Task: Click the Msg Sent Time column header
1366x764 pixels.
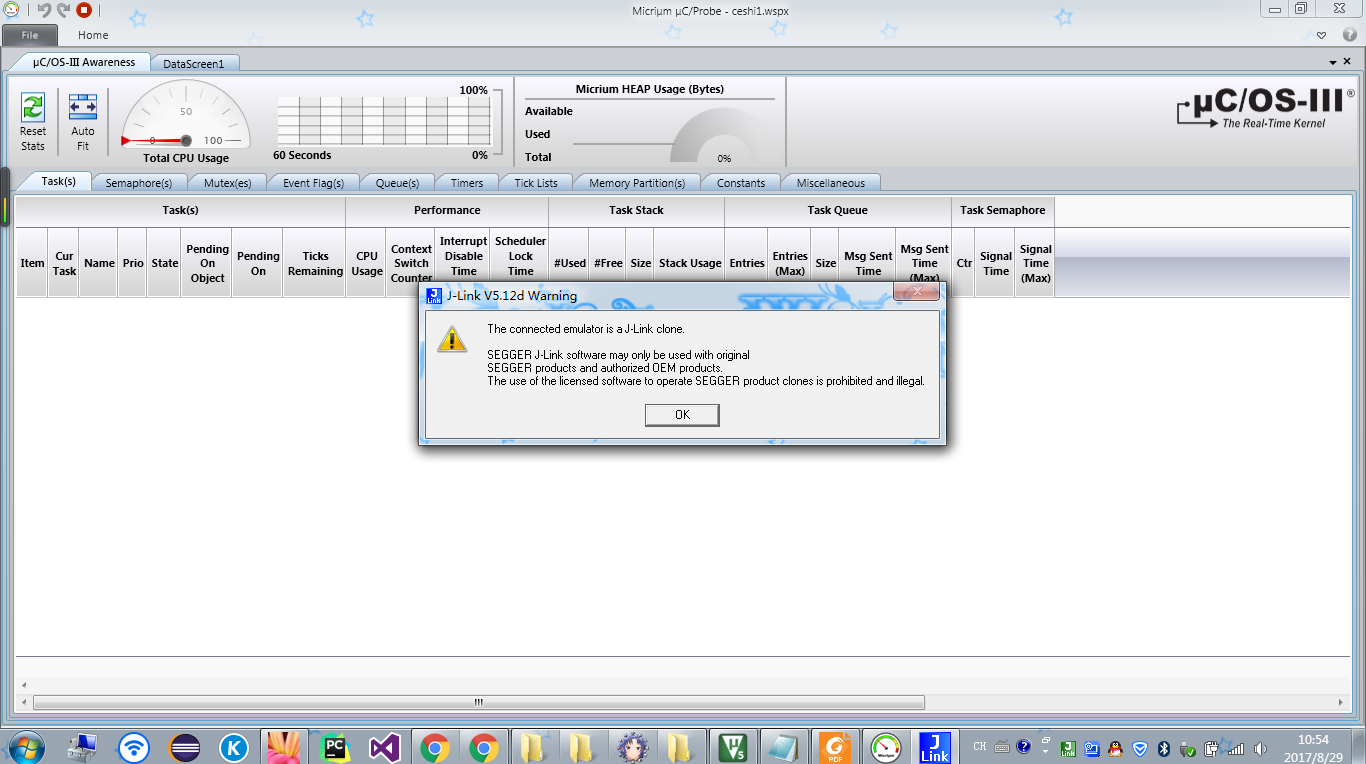Action: click(x=868, y=263)
